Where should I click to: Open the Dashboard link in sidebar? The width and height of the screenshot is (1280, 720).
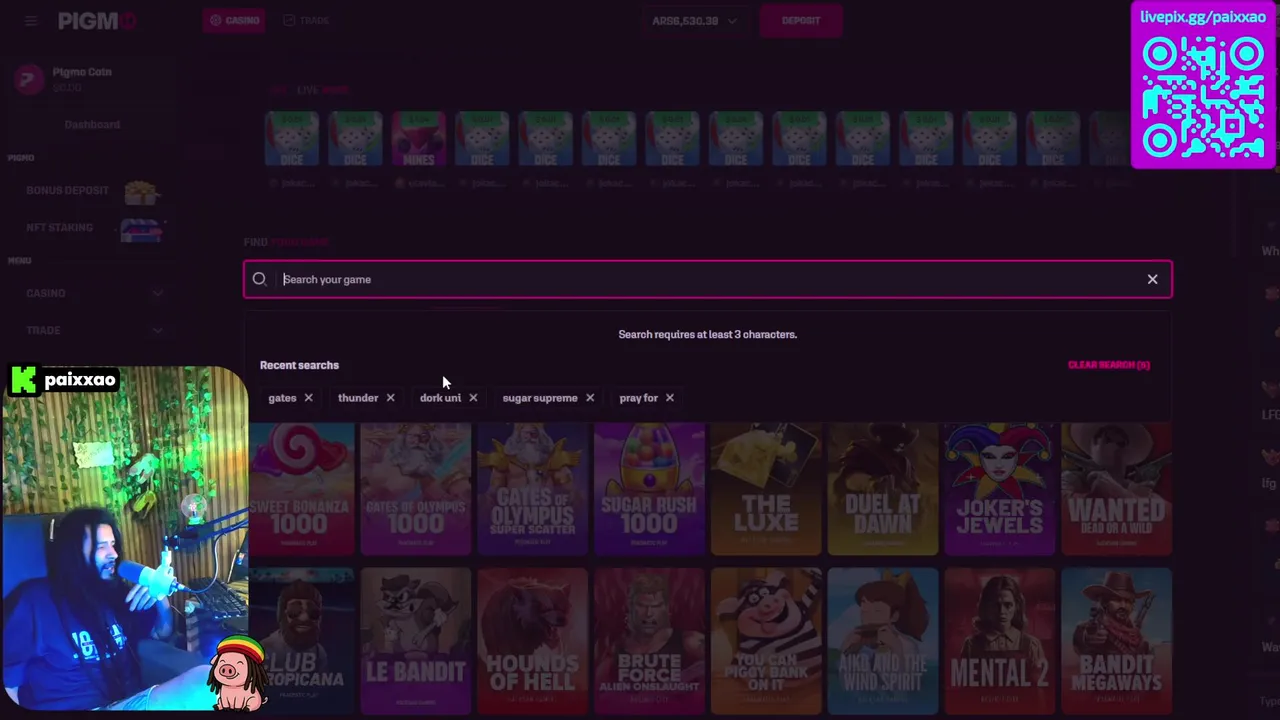click(92, 125)
